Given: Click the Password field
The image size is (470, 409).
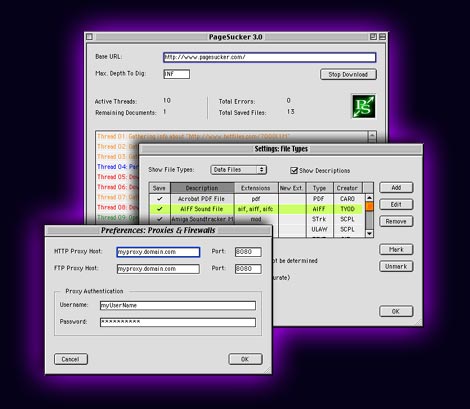Looking at the screenshot, I should click(178, 322).
